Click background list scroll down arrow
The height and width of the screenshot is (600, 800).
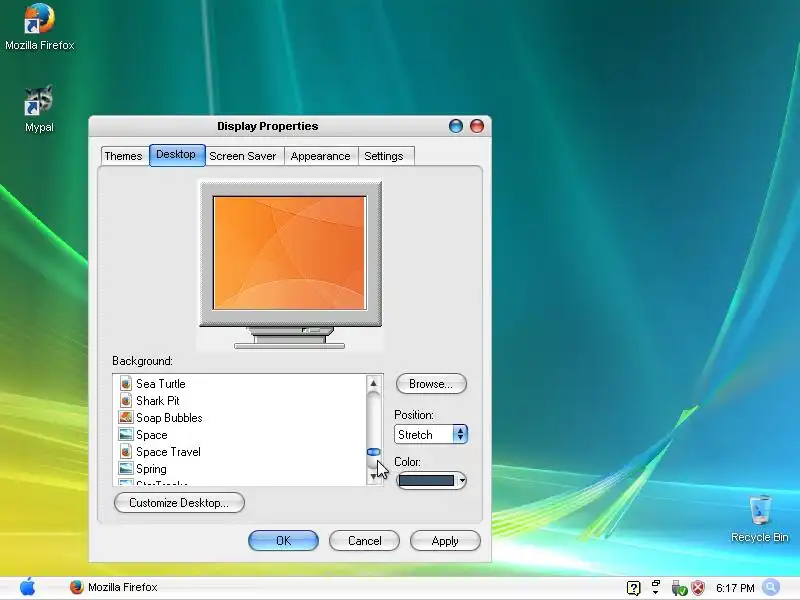click(x=373, y=477)
